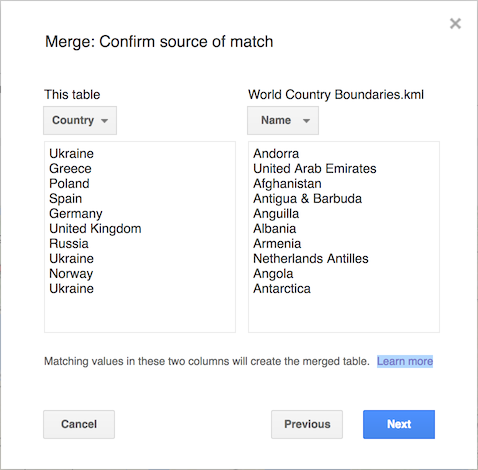
Task: Open the Learn more link
Action: point(405,361)
